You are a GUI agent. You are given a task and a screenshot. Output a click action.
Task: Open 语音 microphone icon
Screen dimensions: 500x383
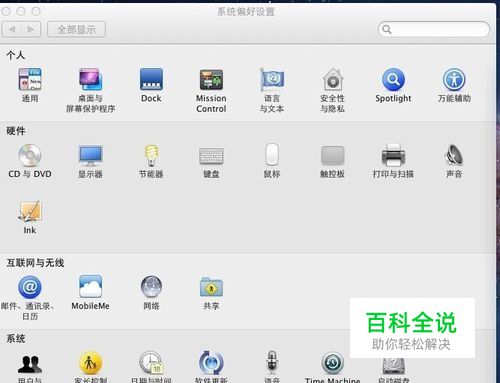pyautogui.click(x=272, y=362)
